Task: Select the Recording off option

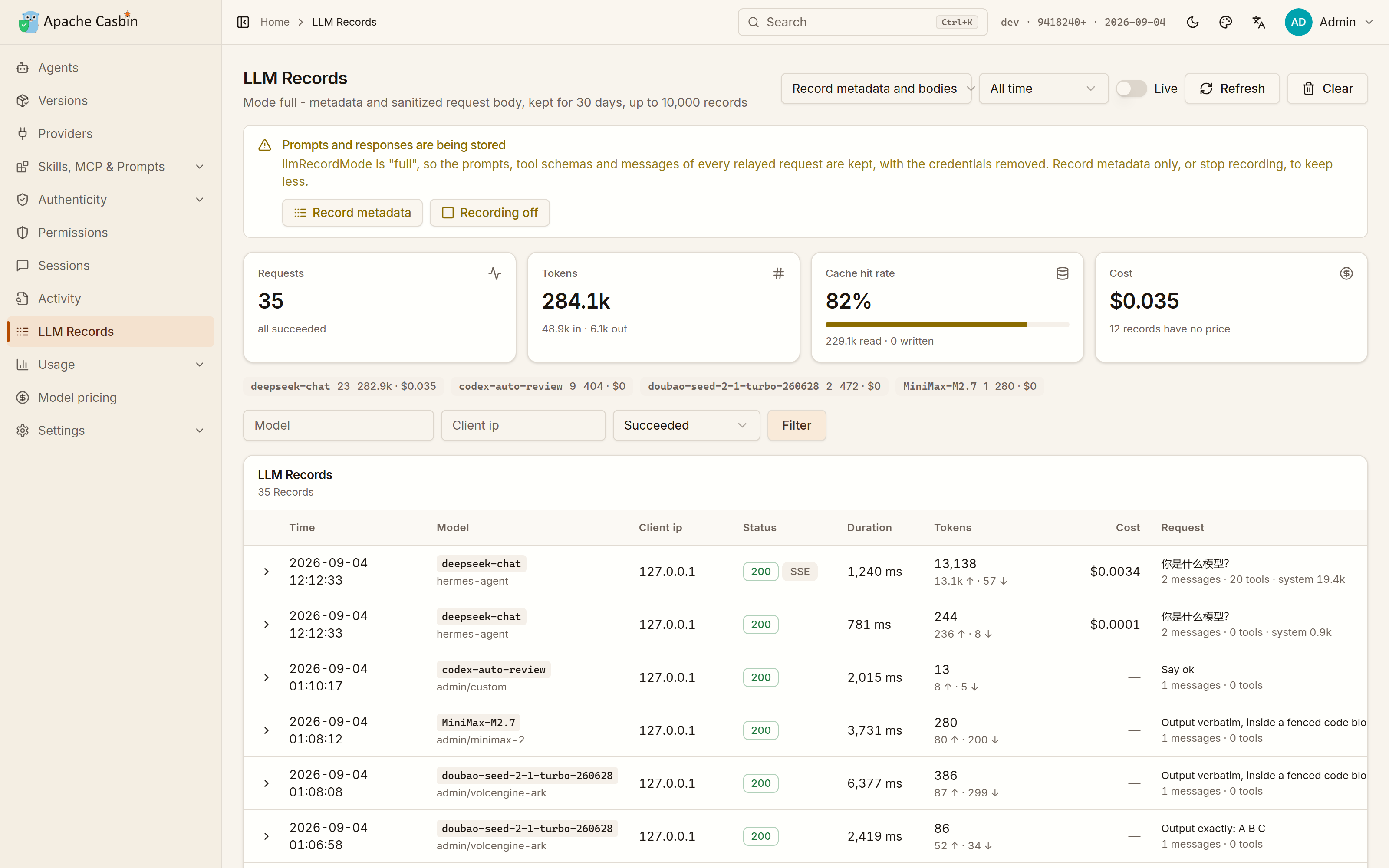Action: 490,212
